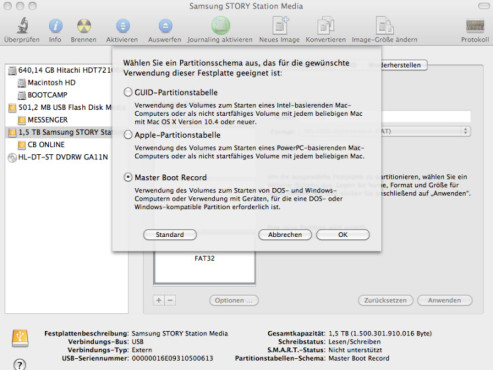Open the Protokoll log icon

(x=475, y=26)
